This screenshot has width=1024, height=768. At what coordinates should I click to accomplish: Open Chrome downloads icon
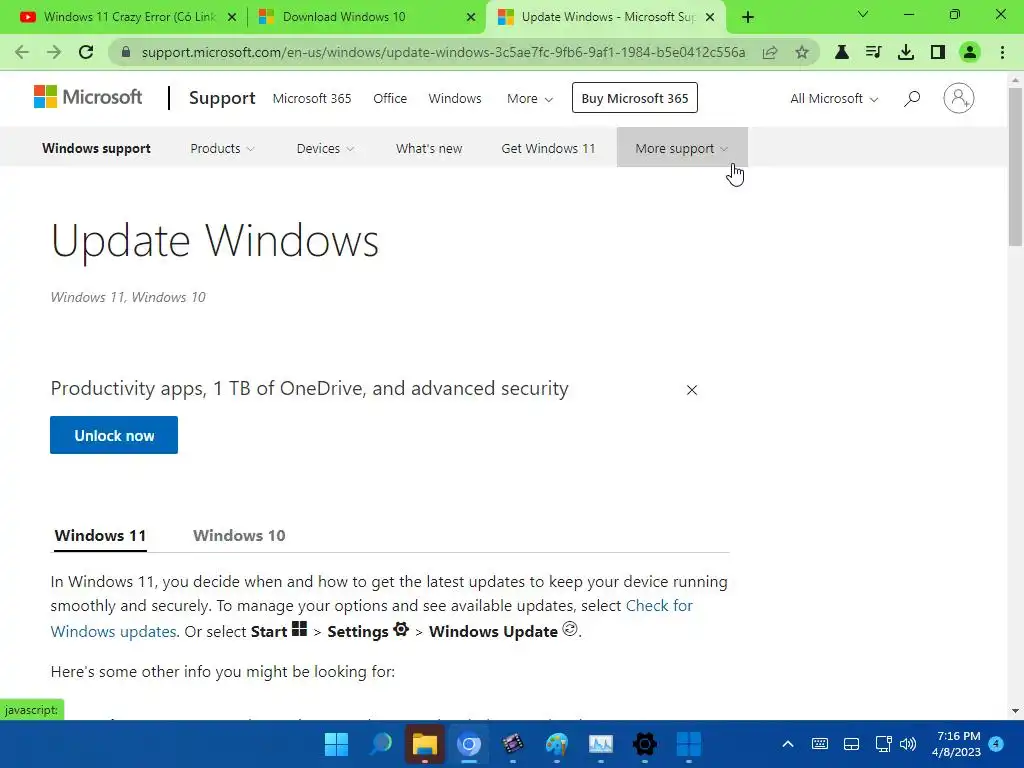point(905,52)
